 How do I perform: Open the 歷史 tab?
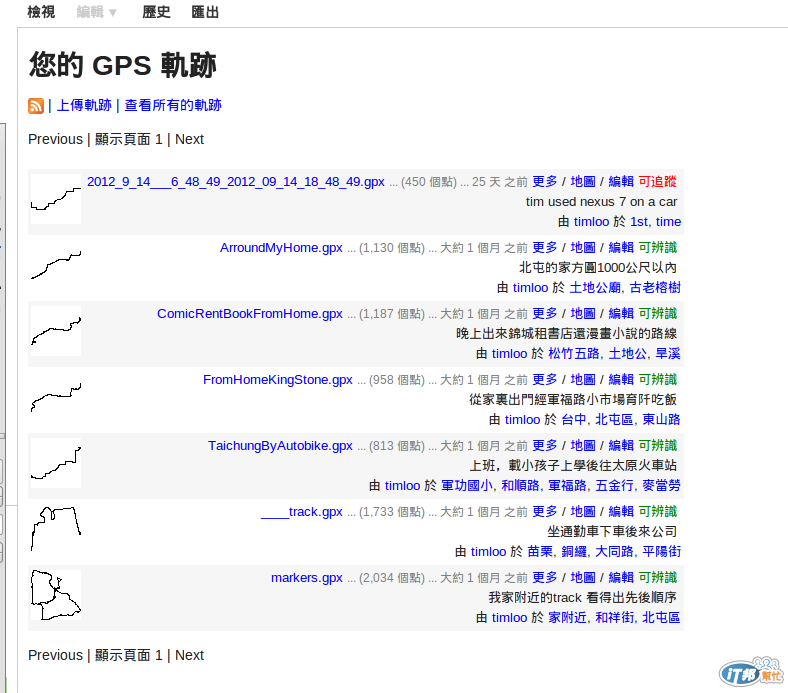click(156, 12)
